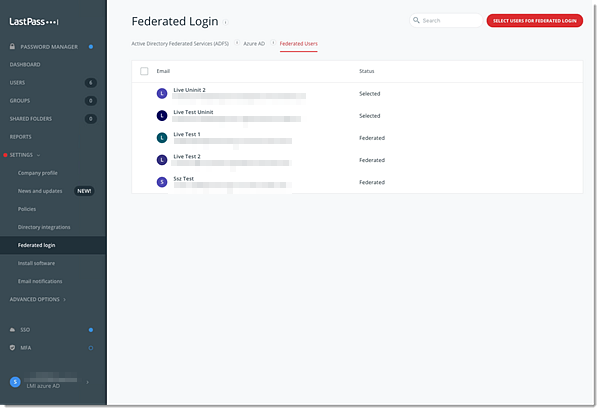Click the Ssz Test user name

184,179
